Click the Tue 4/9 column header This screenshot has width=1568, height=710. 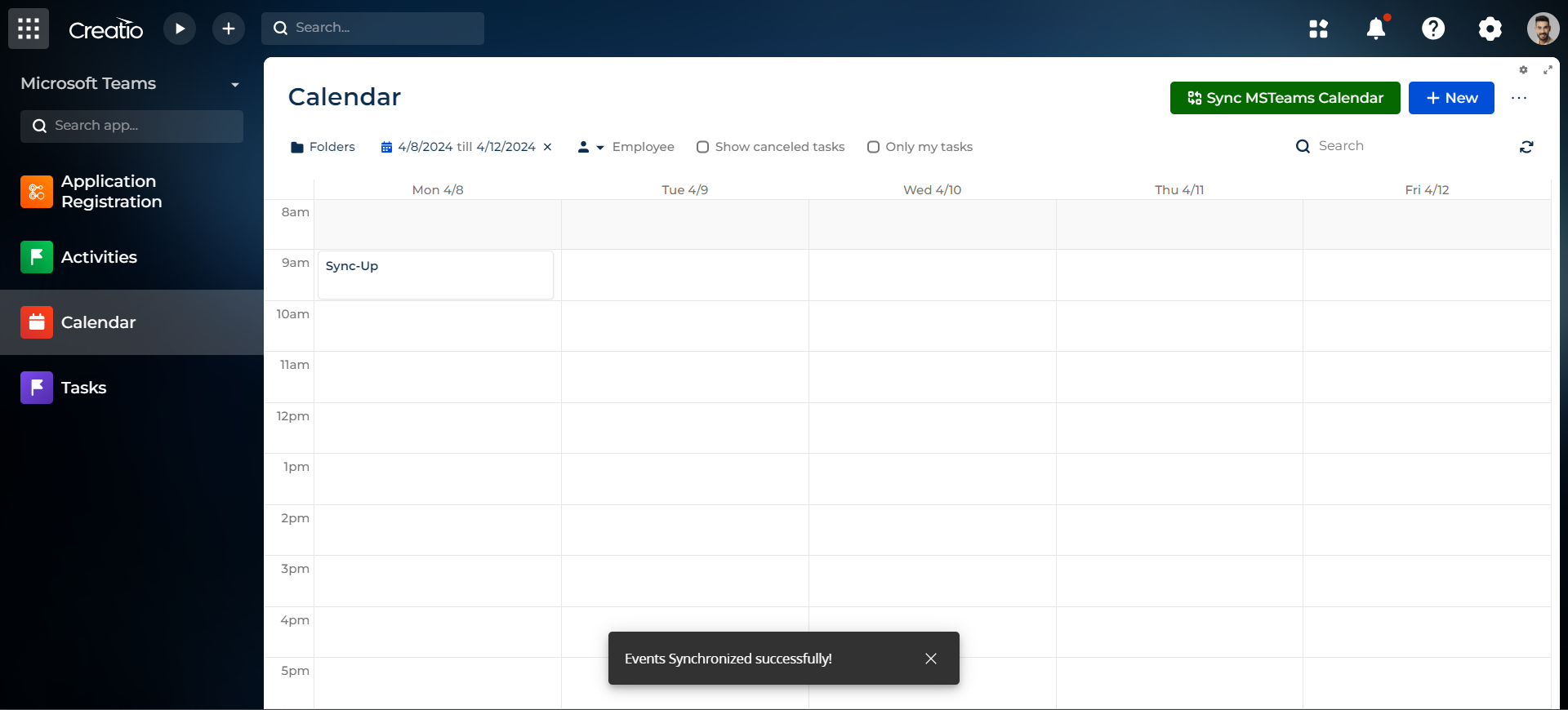coord(684,190)
